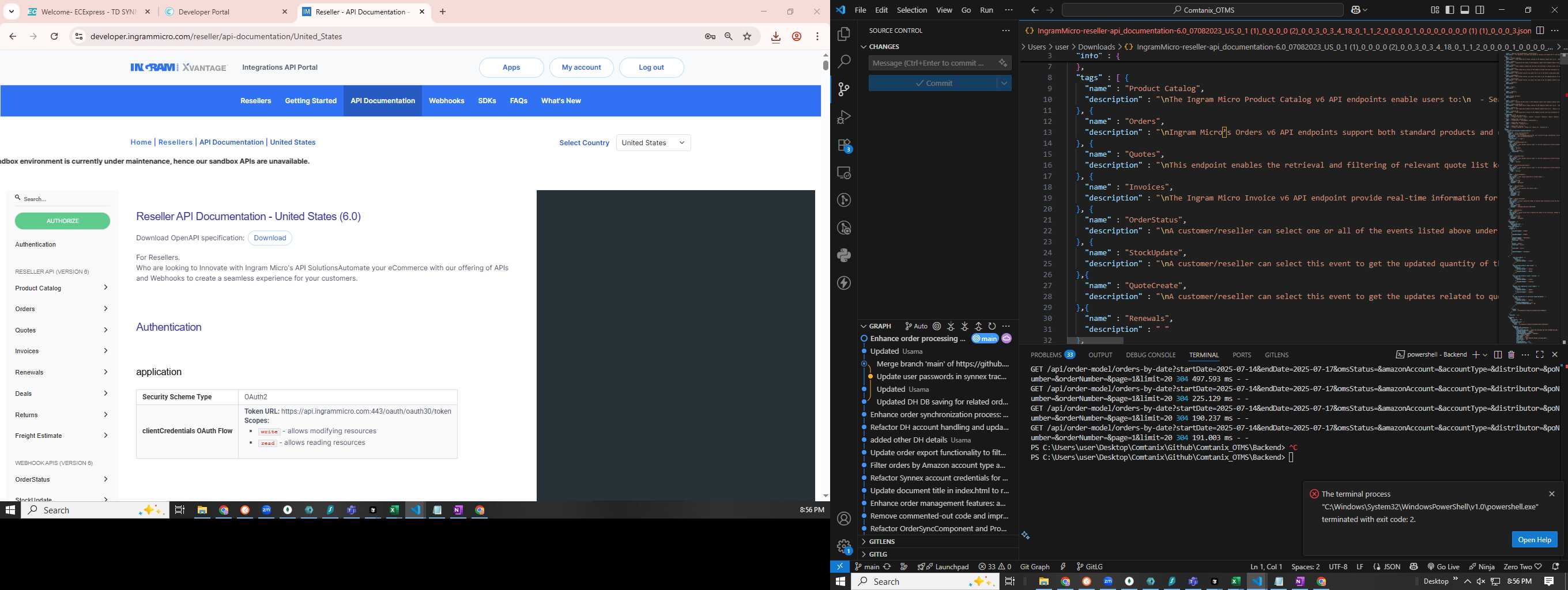Bookmark this page with the Chrome star icon
Viewport: 1568px width, 590px height.
tap(748, 36)
